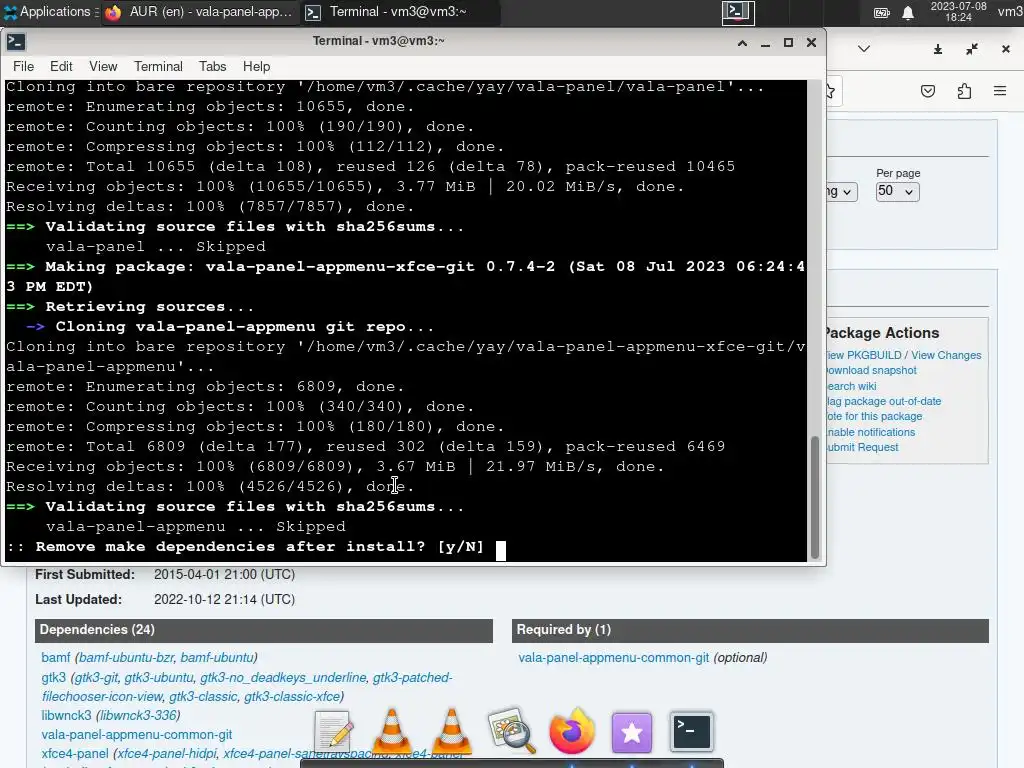Click the View Changes link

pos(946,355)
